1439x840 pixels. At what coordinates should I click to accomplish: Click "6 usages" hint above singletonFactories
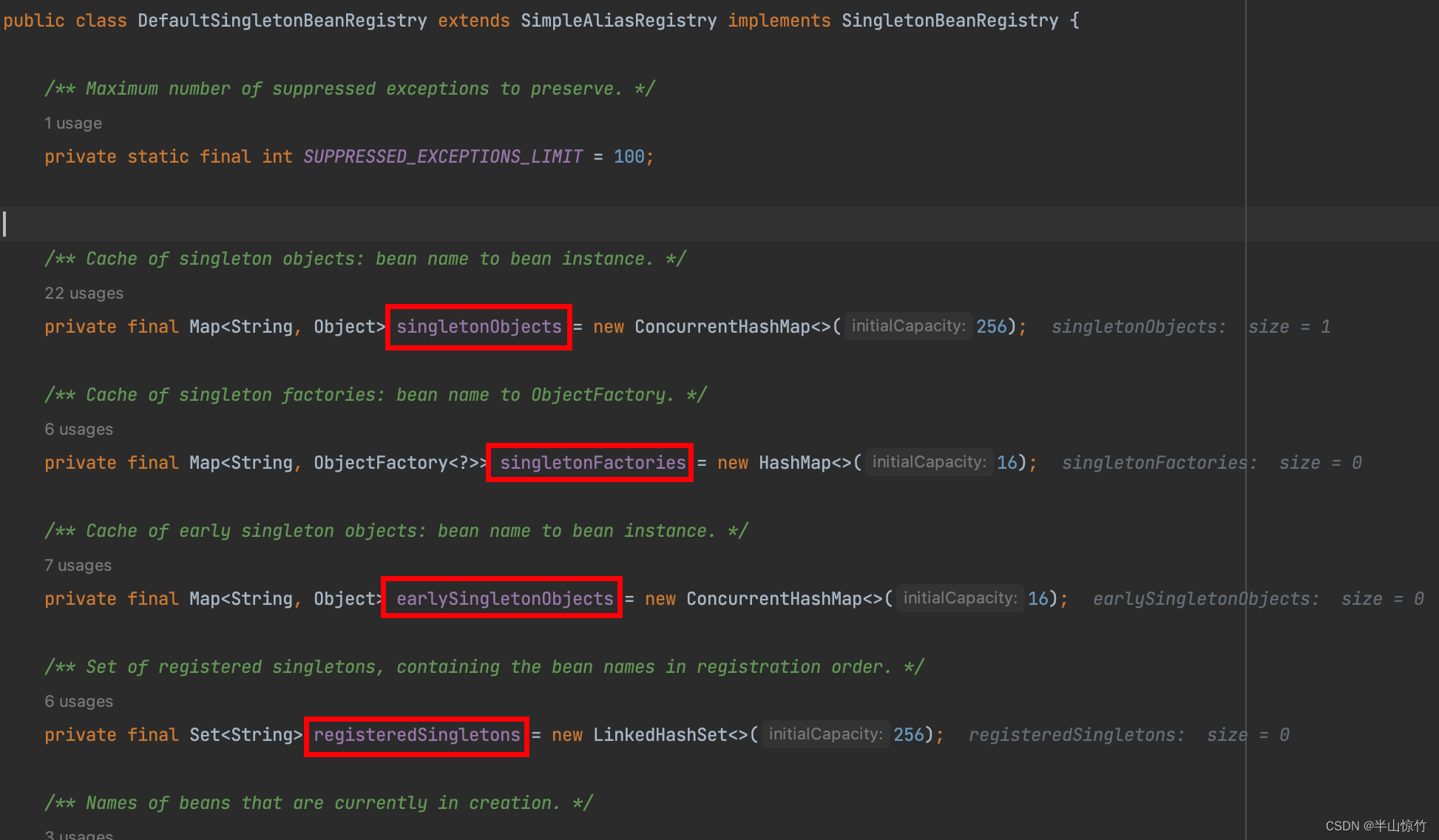(78, 430)
